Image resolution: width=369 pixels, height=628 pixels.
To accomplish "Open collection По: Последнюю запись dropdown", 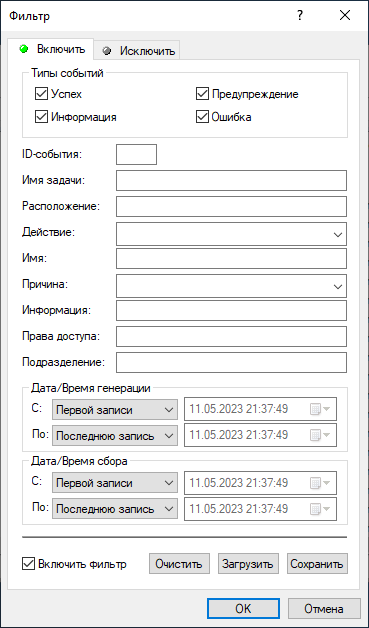I will [x=115, y=509].
